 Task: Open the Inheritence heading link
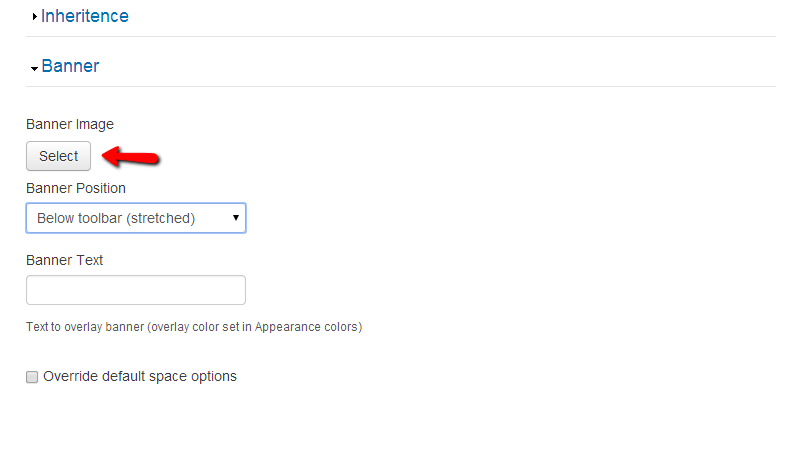click(x=84, y=16)
